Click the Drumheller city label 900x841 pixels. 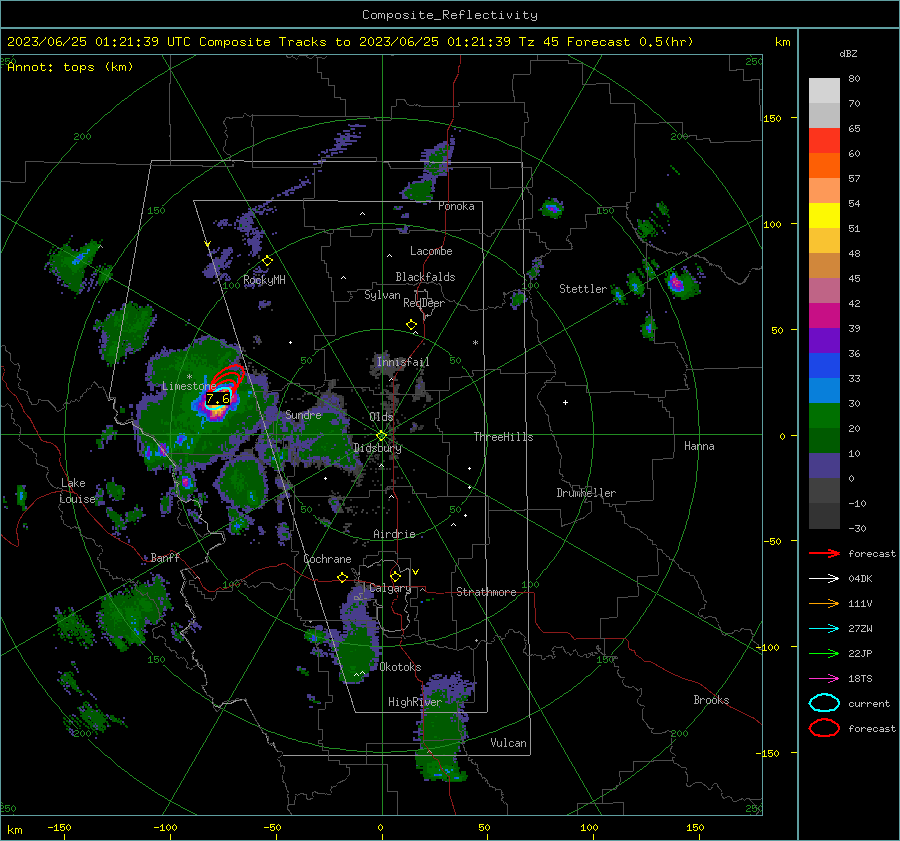(x=586, y=493)
